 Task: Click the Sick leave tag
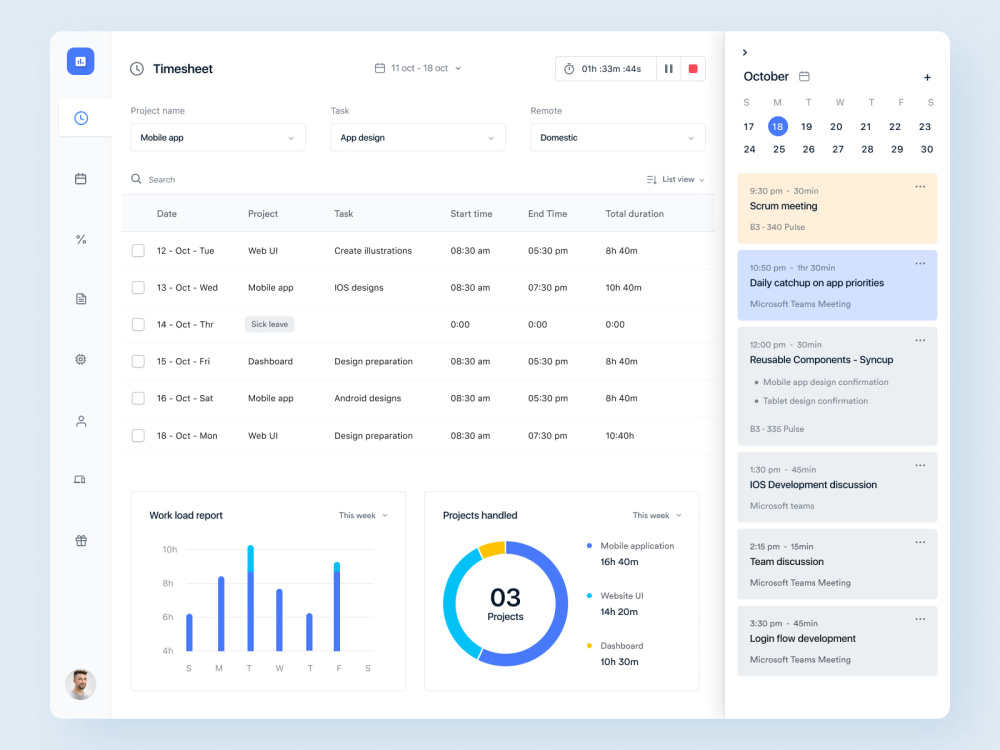tap(269, 325)
